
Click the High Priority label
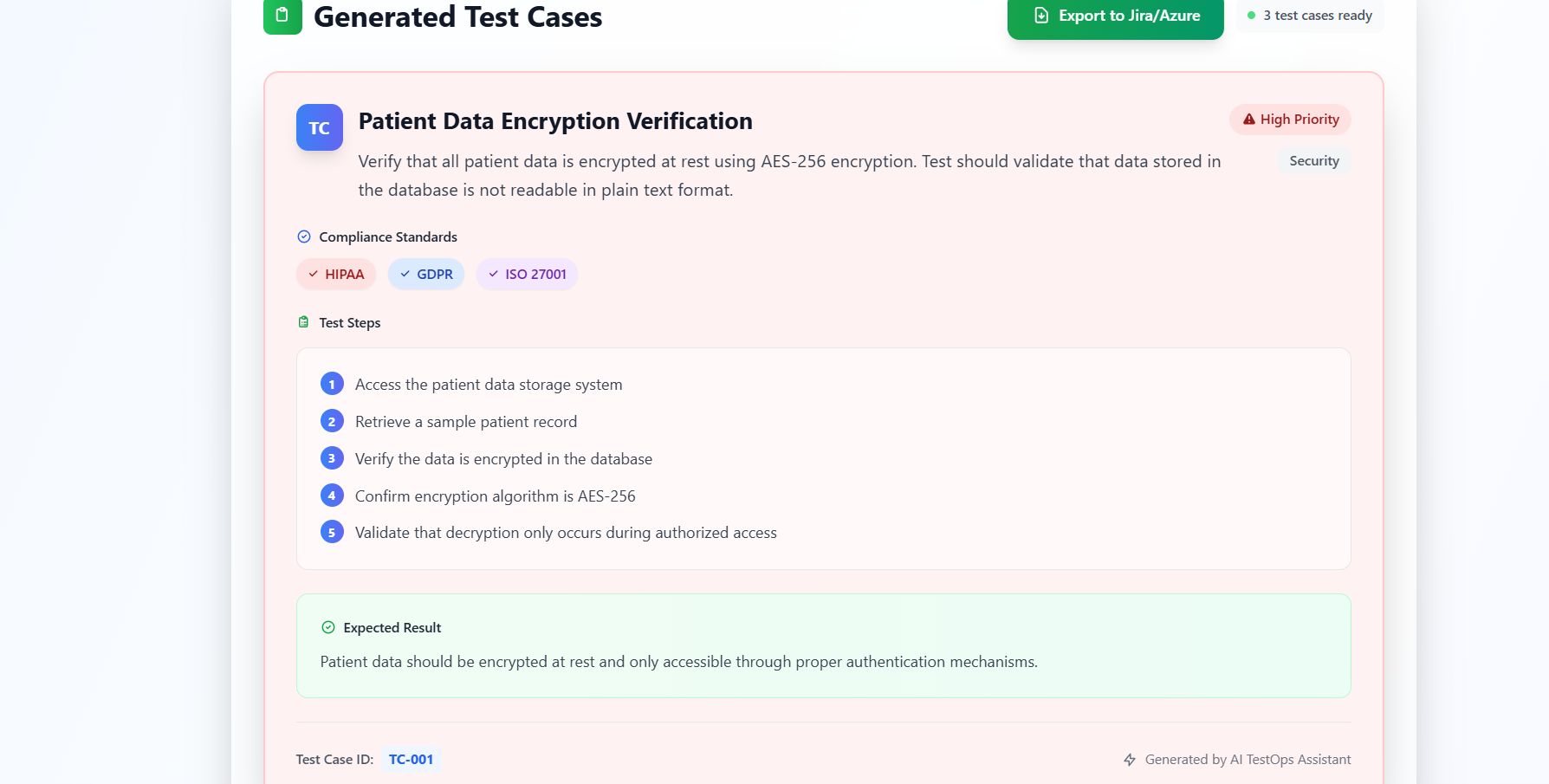click(x=1299, y=120)
